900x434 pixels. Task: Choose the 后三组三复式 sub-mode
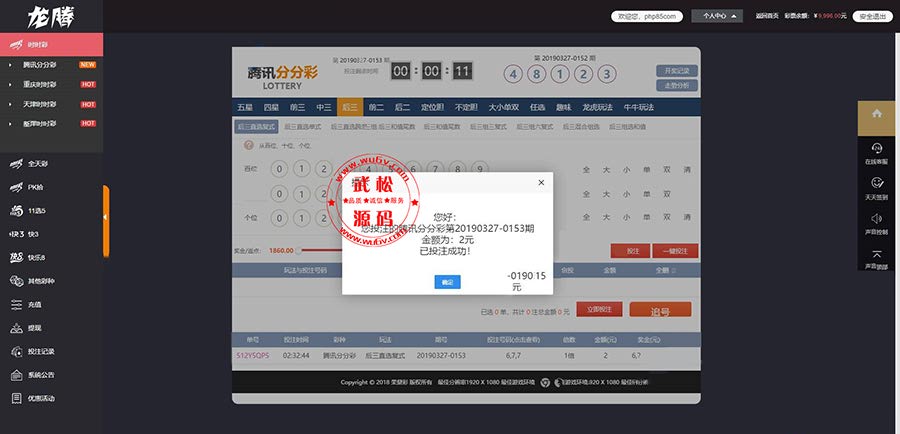coord(487,126)
